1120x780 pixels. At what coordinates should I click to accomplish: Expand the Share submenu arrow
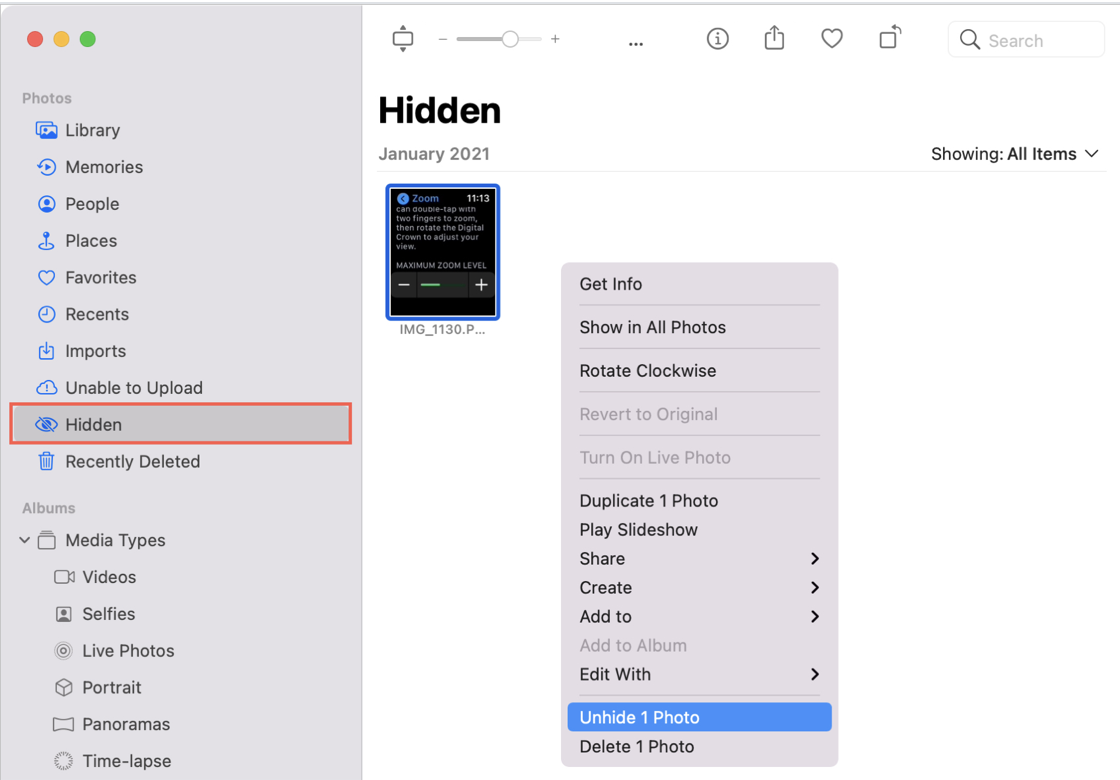click(814, 559)
